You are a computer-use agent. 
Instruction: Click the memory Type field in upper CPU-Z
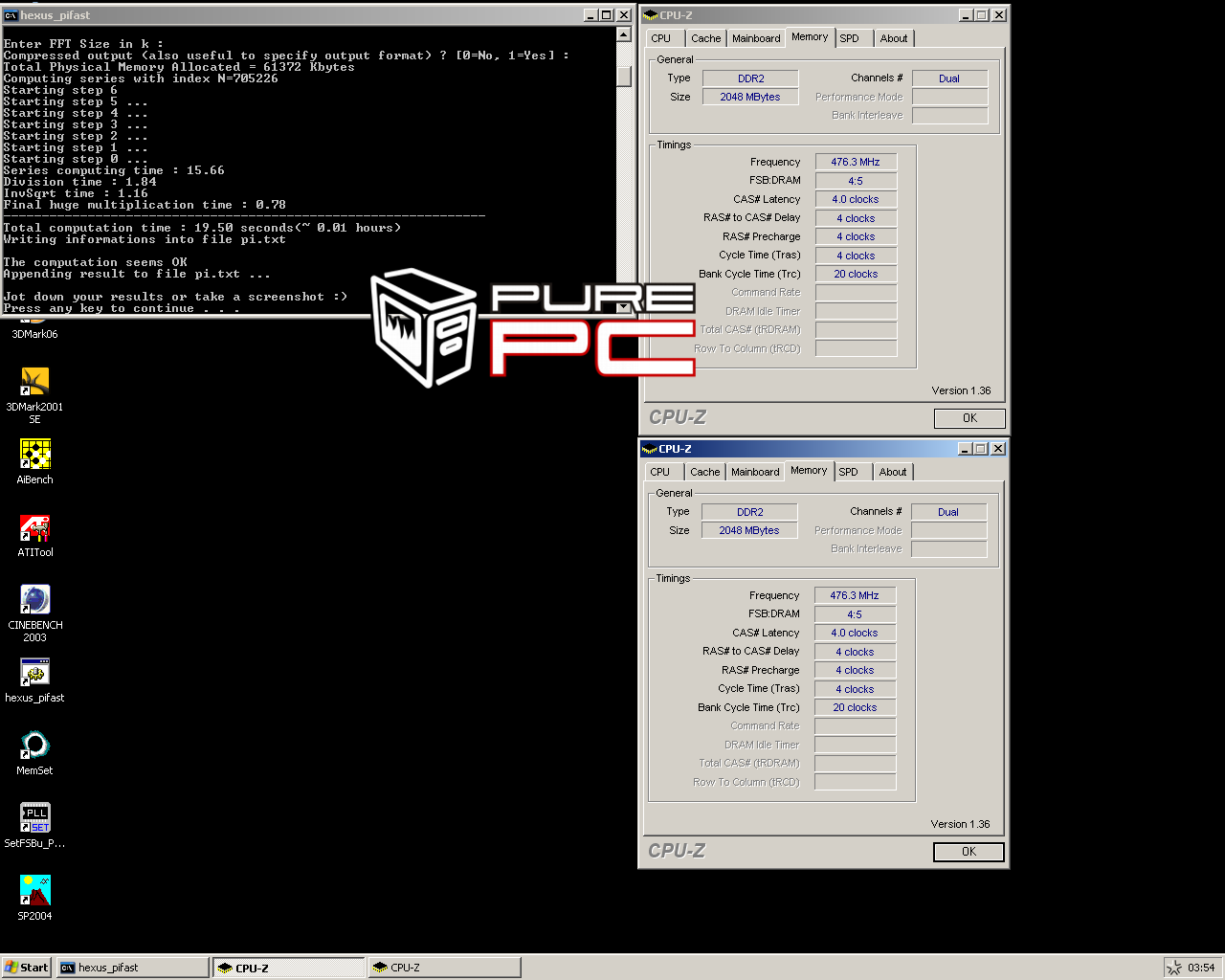coord(750,78)
